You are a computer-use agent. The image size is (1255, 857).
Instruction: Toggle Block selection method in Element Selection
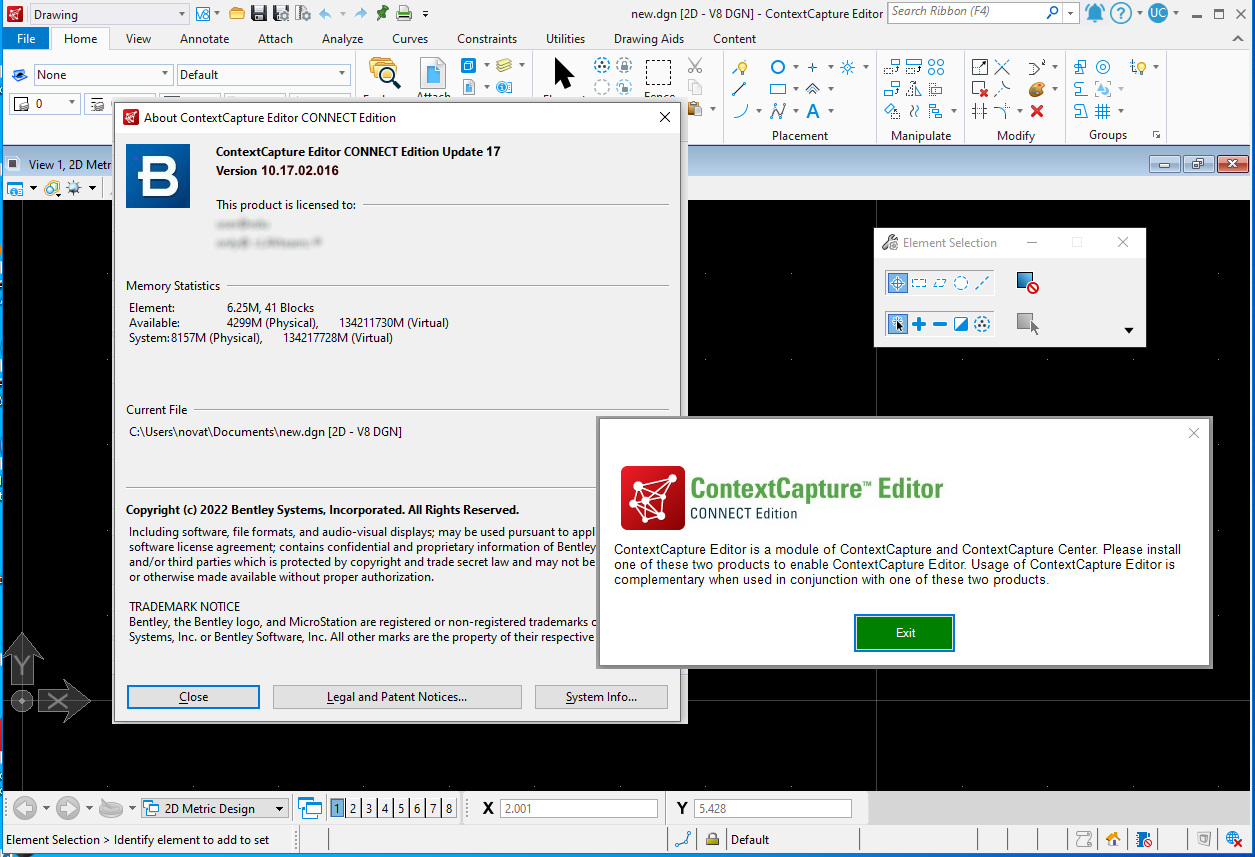919,283
